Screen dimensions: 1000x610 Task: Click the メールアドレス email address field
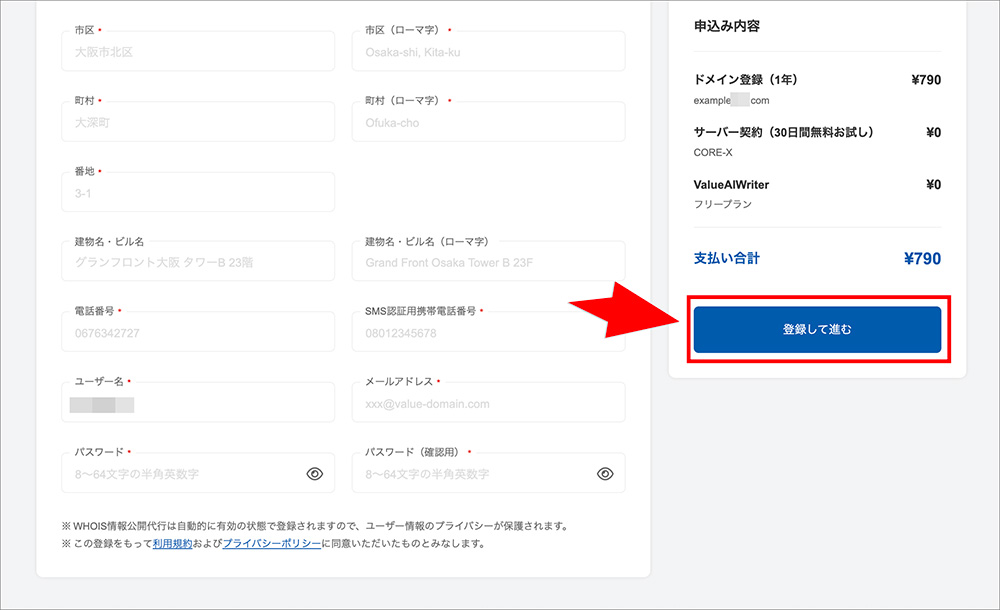[488, 402]
